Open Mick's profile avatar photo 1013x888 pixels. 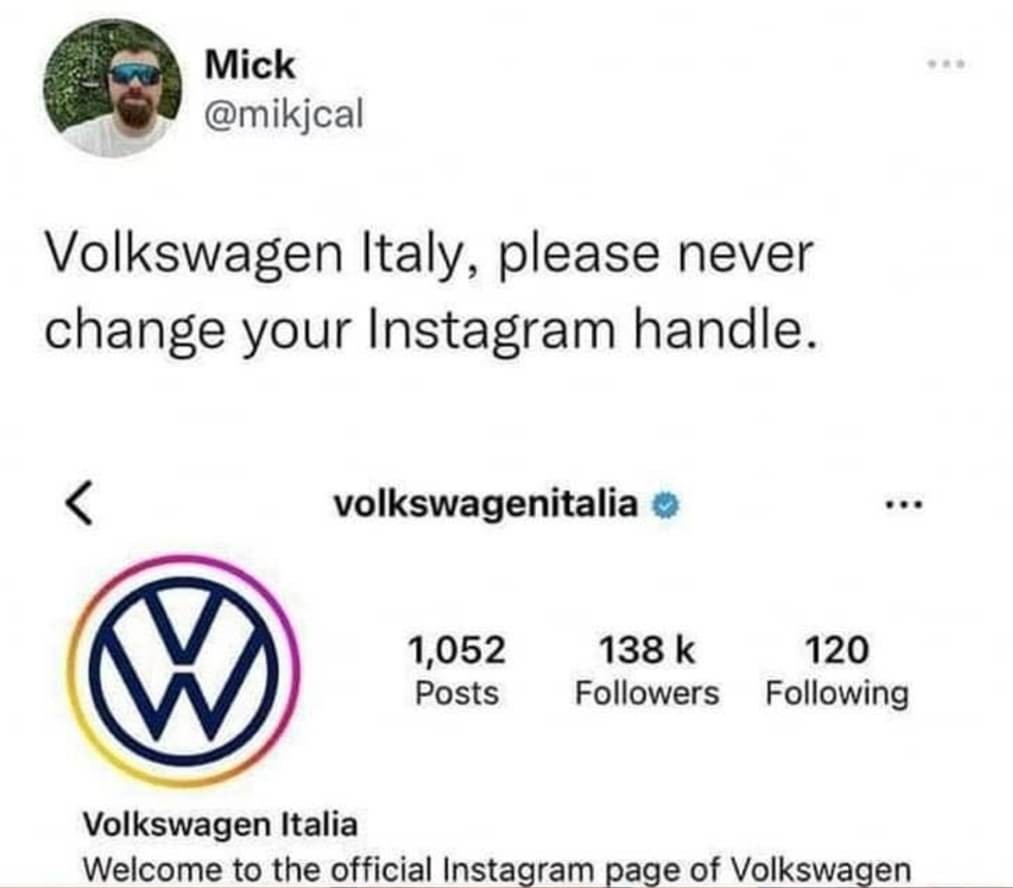[x=112, y=88]
